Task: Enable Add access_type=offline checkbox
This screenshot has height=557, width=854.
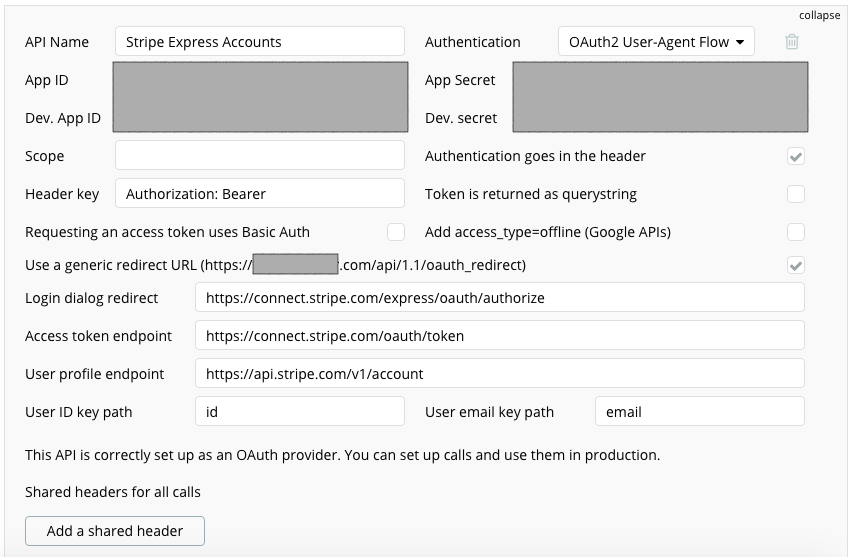Action: point(796,232)
